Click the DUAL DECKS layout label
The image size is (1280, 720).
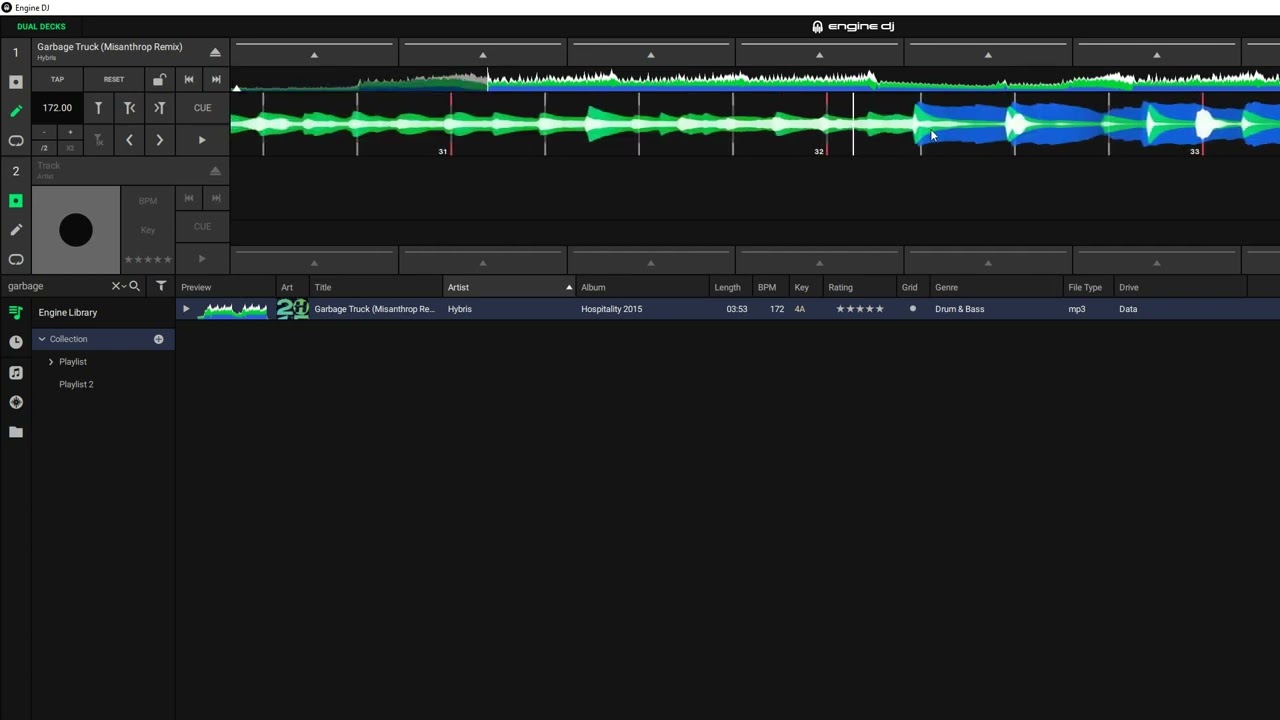41,26
